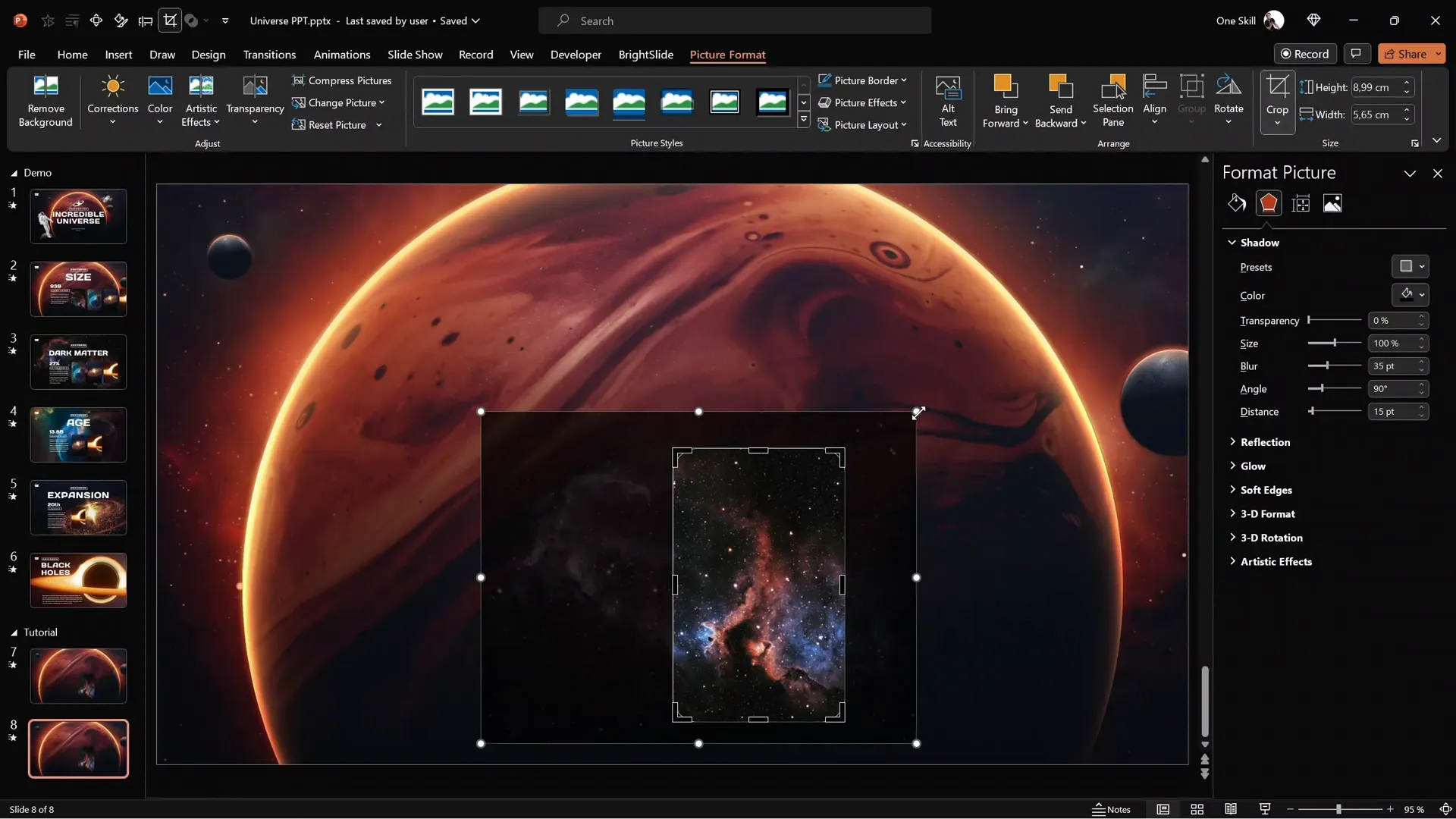Click Reset Picture

coord(329,125)
